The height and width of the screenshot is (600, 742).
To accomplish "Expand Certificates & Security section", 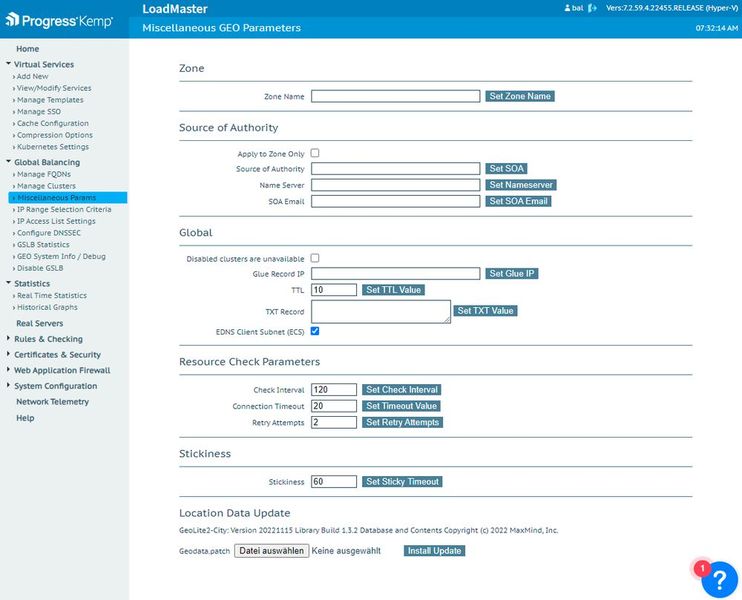I will [57, 354].
